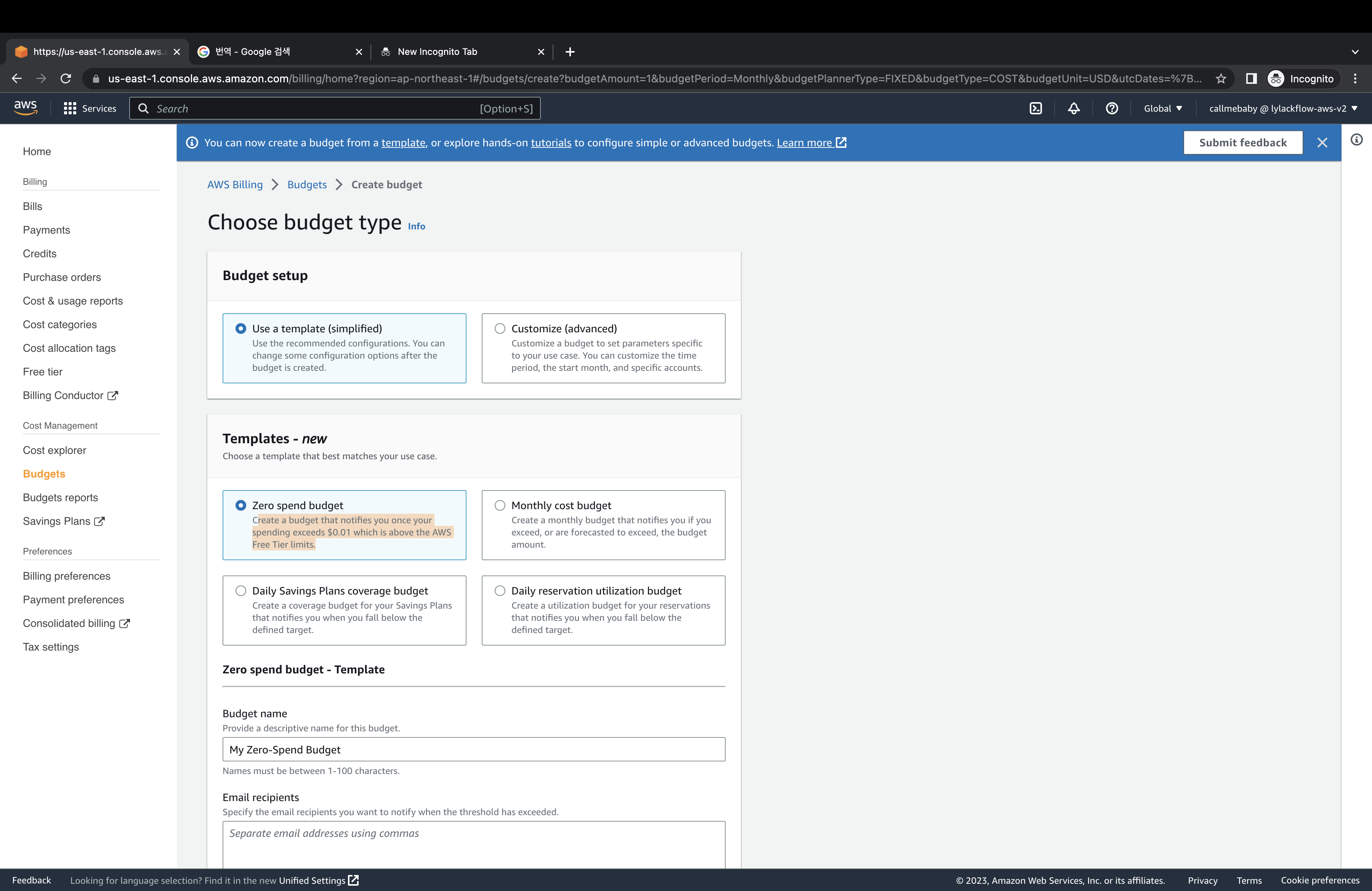Dismiss the blue template info banner
The height and width of the screenshot is (891, 1372).
pos(1322,143)
